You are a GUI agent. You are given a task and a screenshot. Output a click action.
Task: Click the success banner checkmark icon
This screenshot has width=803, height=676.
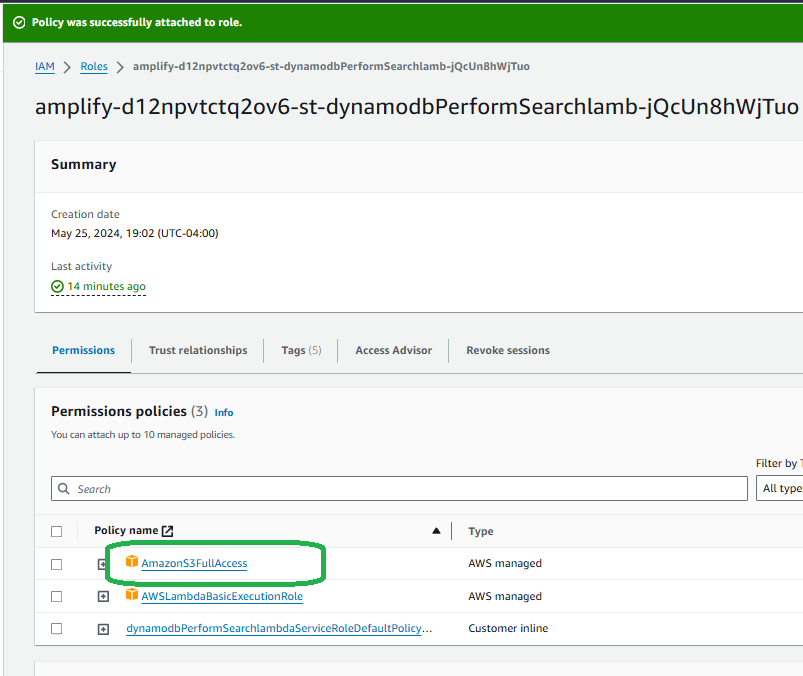(x=19, y=23)
